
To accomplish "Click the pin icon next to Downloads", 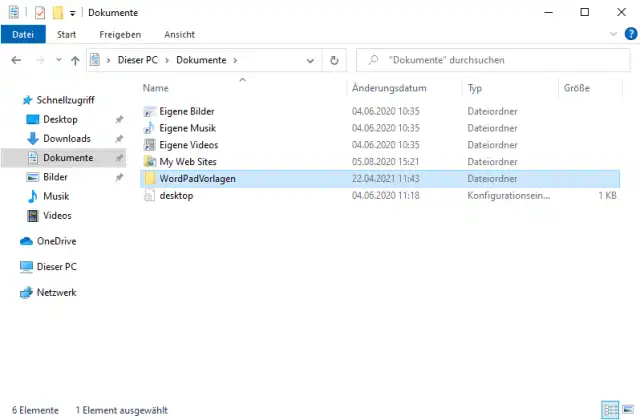I will pos(119,139).
